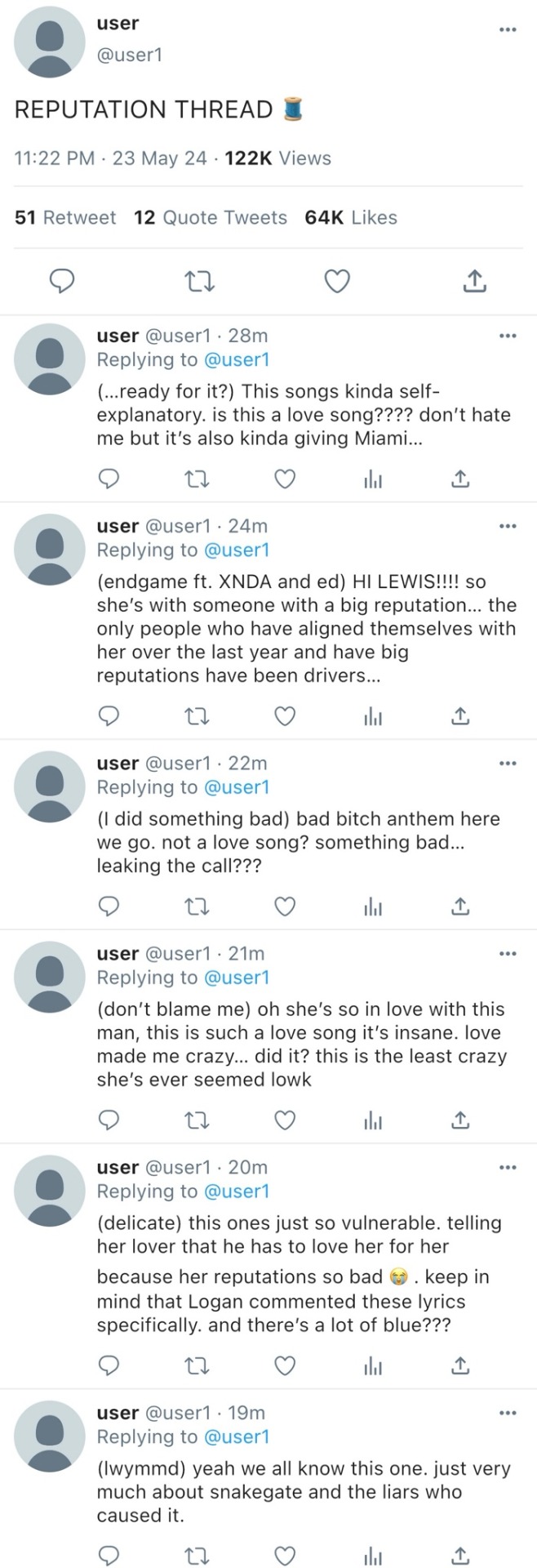Show the 64K Likes list
Viewport: 537px width, 1568px height.
click(x=351, y=217)
